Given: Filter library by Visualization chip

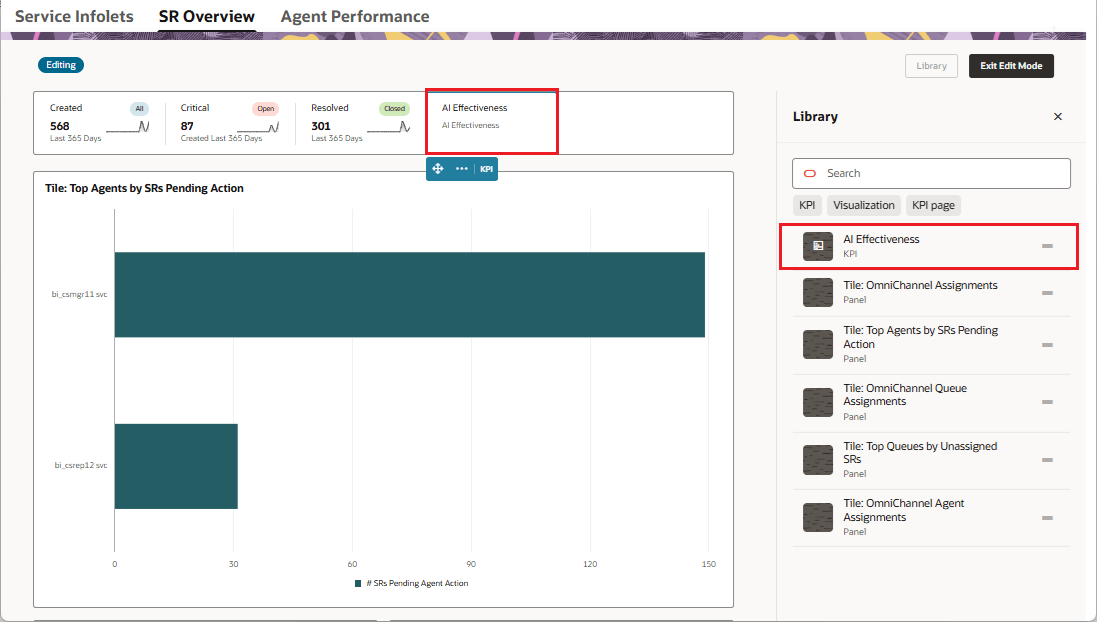Looking at the screenshot, I should click(864, 205).
